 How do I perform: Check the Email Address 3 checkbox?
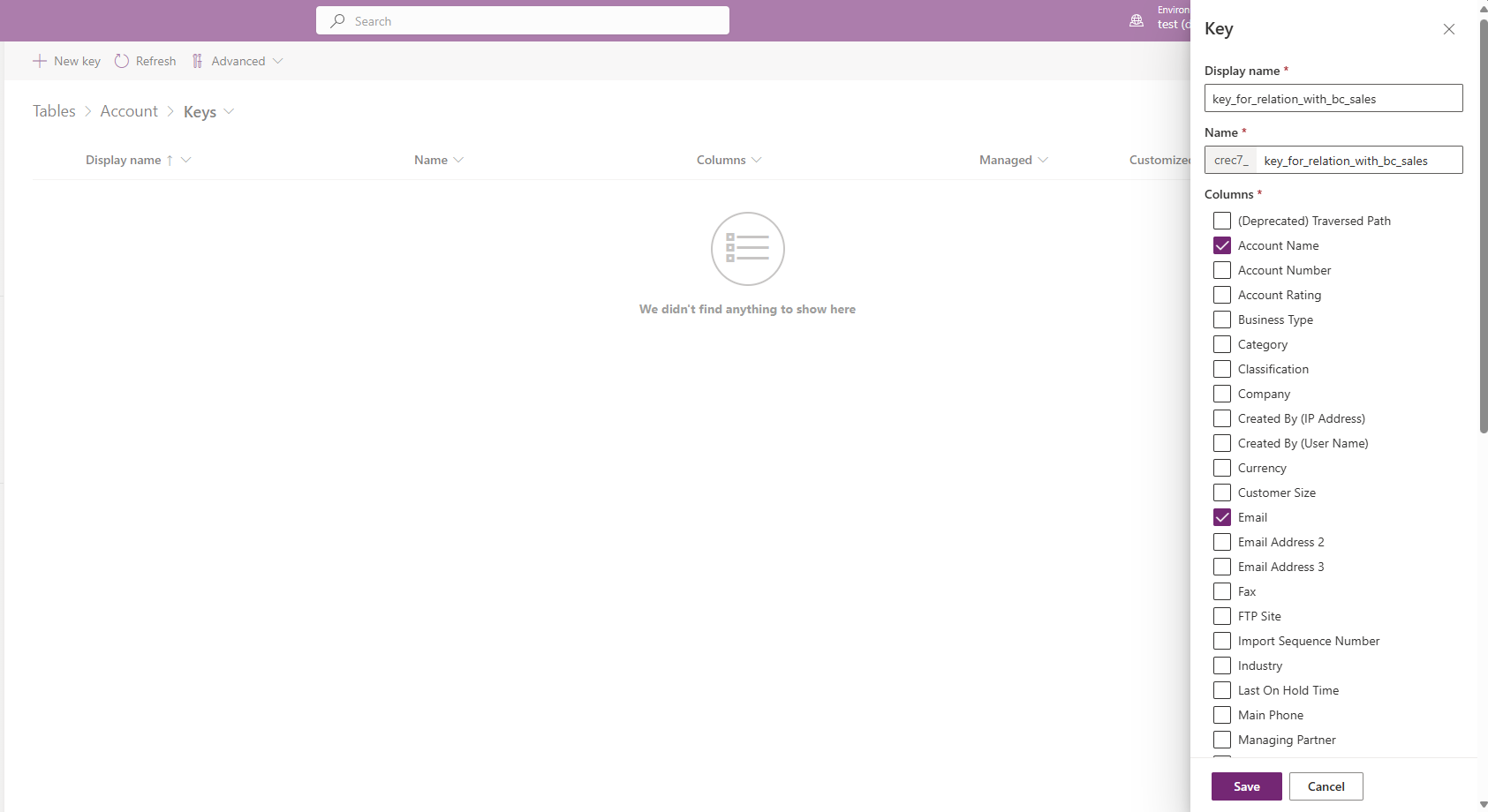(x=1222, y=567)
